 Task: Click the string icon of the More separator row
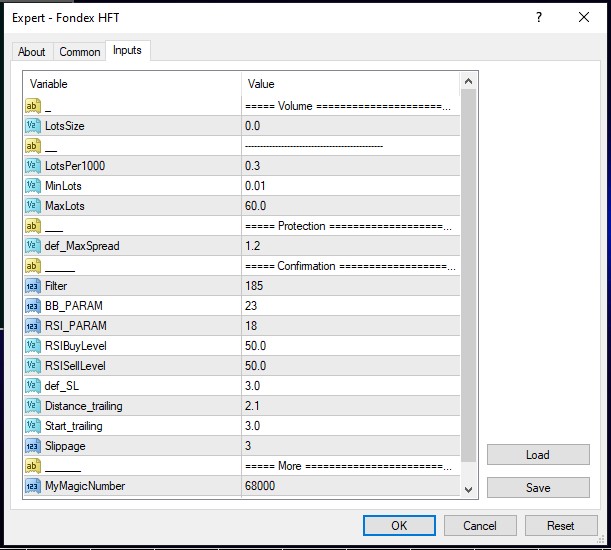(x=33, y=466)
